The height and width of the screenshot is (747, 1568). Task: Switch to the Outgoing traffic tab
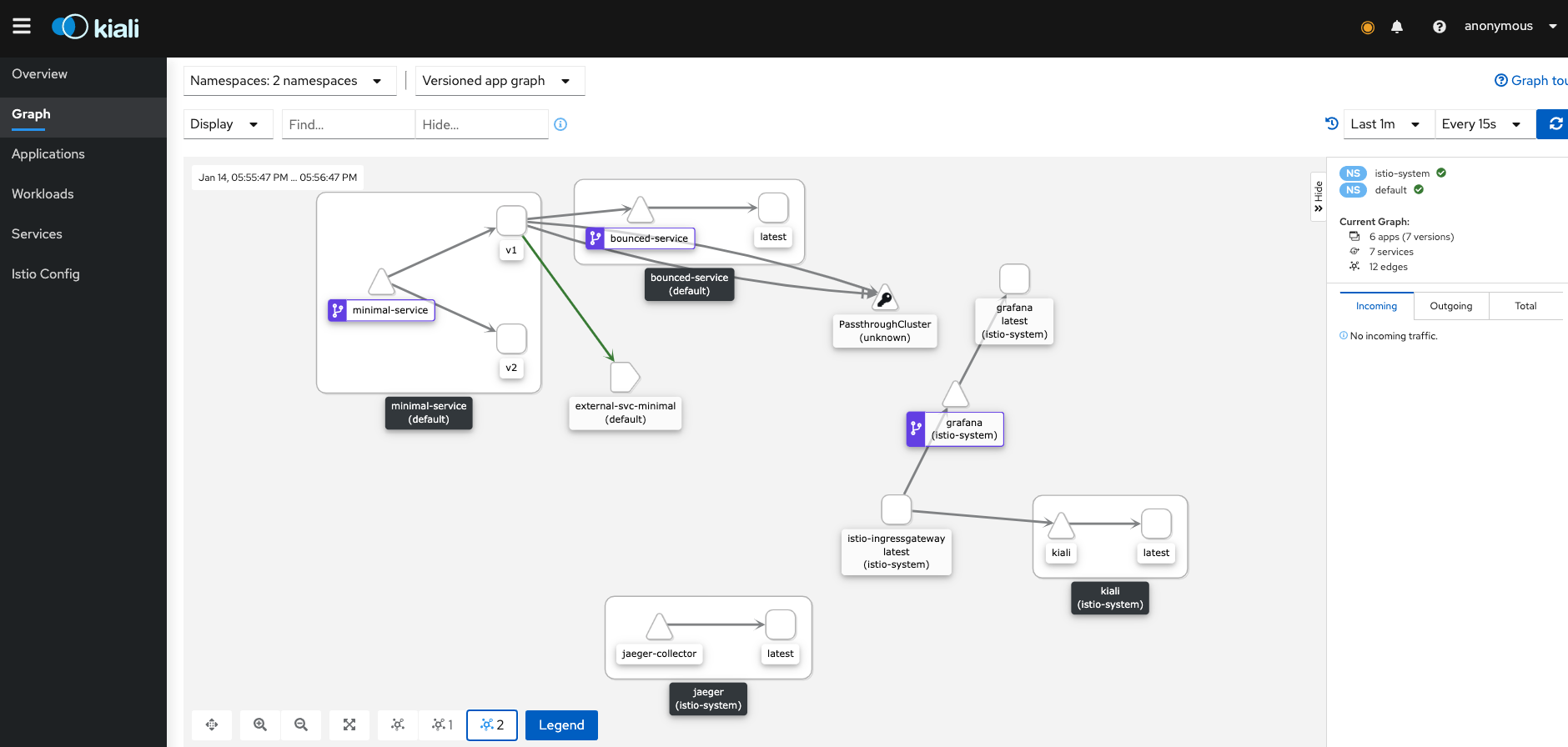pos(1451,306)
